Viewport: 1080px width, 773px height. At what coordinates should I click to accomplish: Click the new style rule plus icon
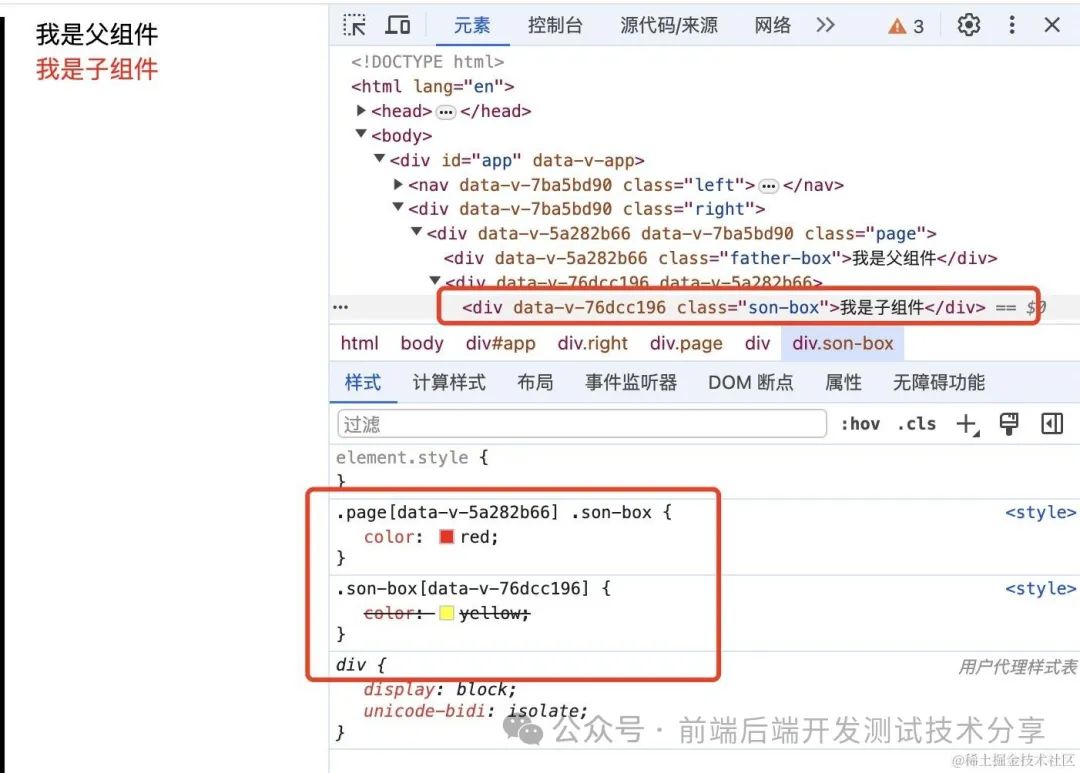966,423
